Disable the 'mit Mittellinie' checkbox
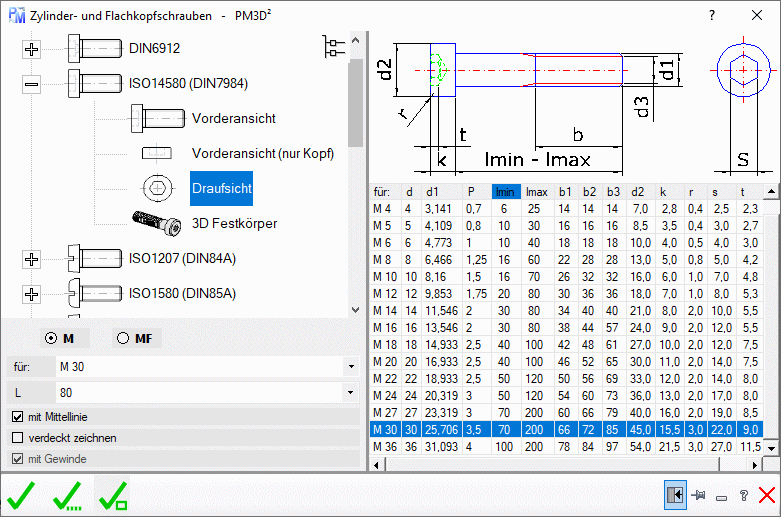This screenshot has height=517, width=781. [17, 417]
